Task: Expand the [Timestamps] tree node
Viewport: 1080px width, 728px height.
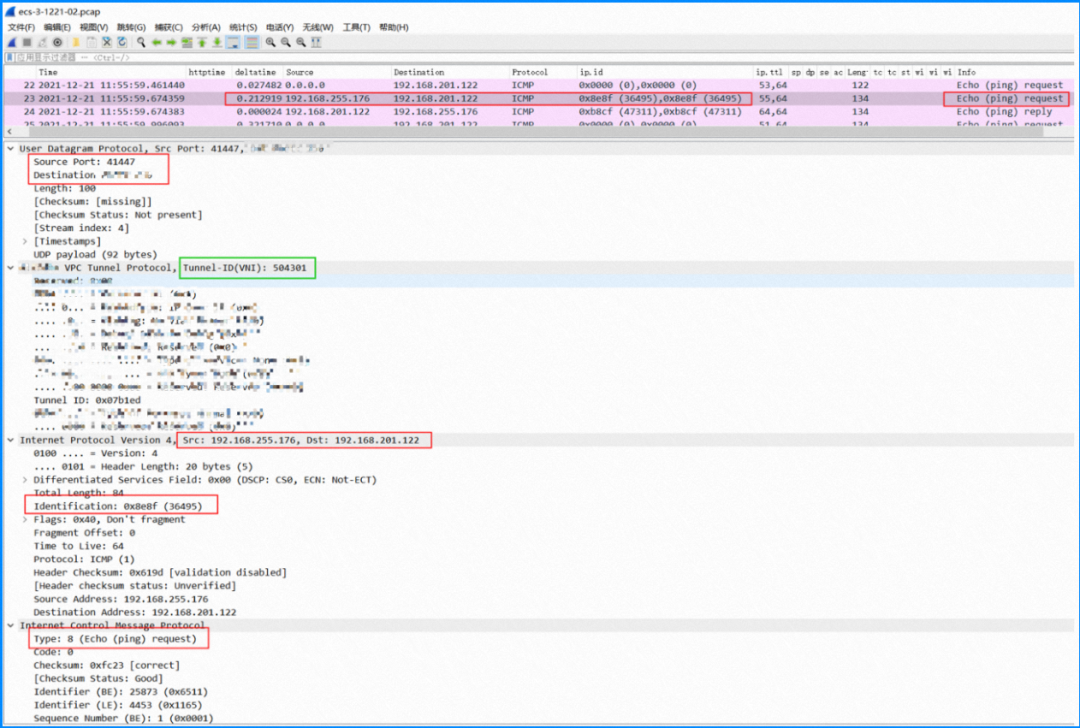Action: (25, 241)
